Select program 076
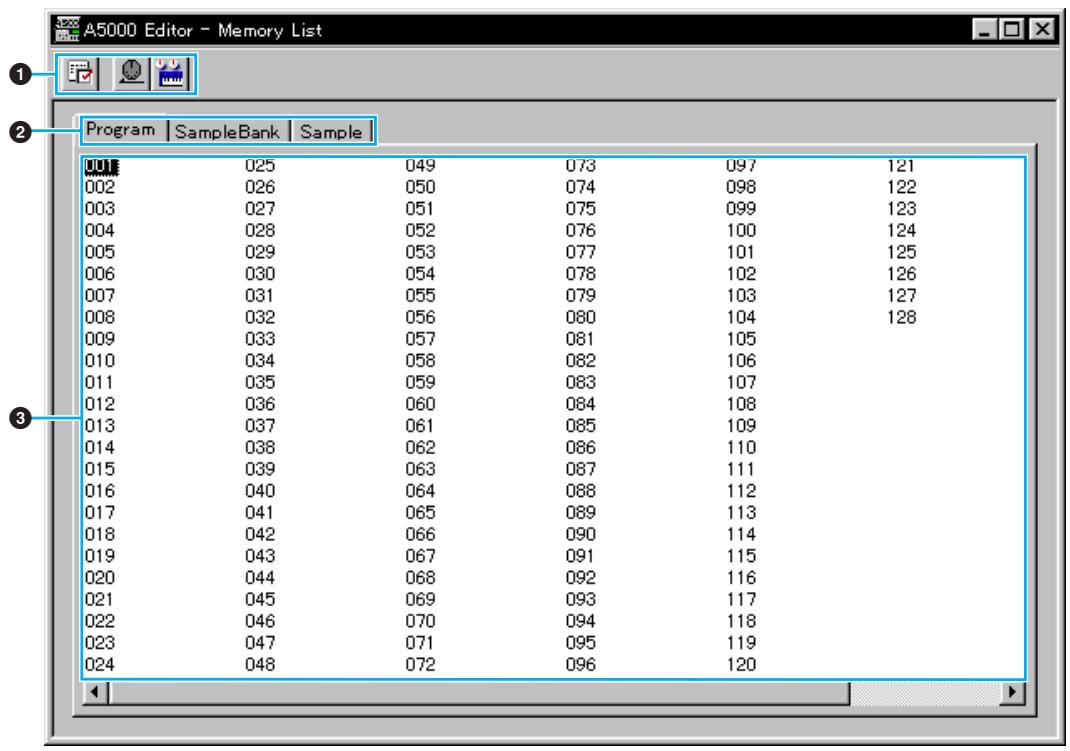The image size is (1070, 751). pyautogui.click(x=581, y=231)
